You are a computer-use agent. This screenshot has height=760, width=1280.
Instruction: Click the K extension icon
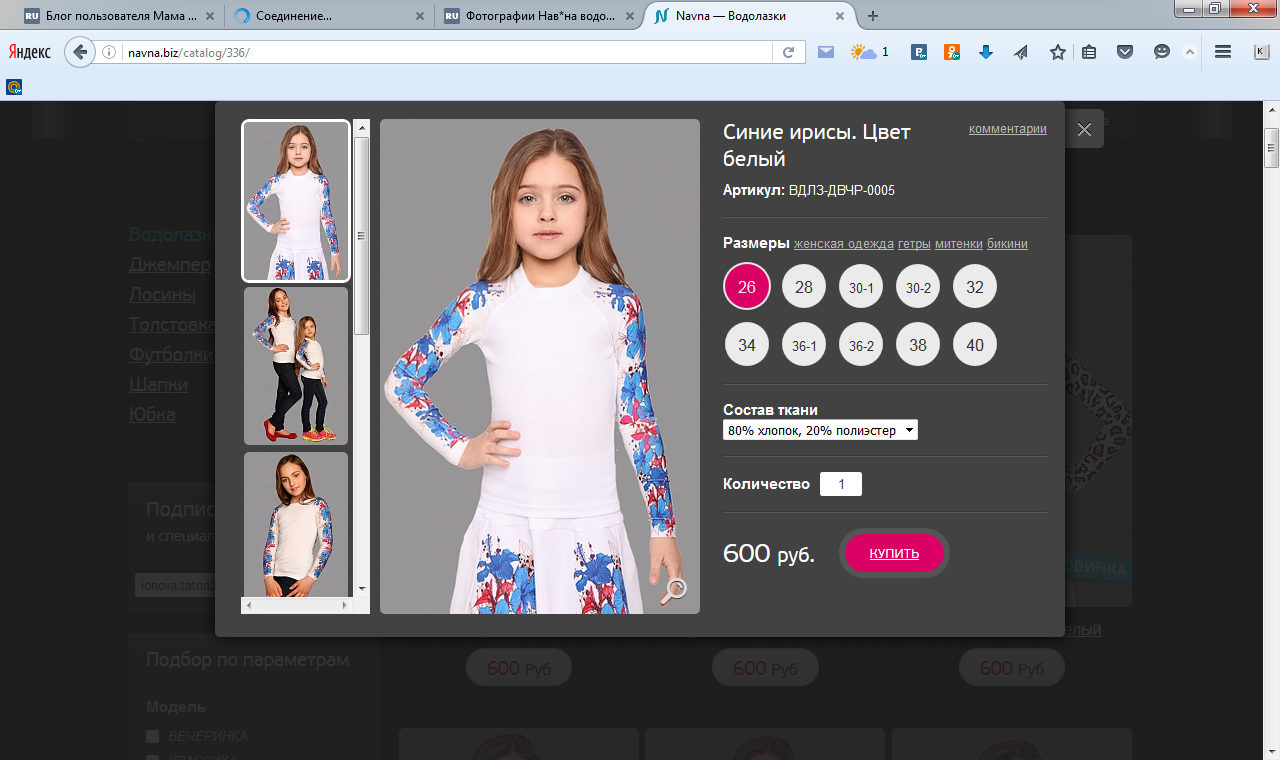click(x=1260, y=52)
